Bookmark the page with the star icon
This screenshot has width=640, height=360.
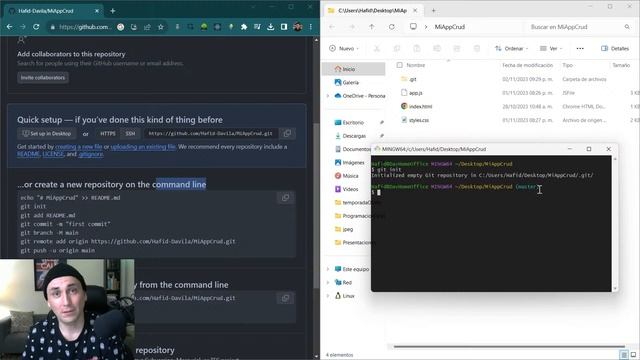[x=161, y=27]
